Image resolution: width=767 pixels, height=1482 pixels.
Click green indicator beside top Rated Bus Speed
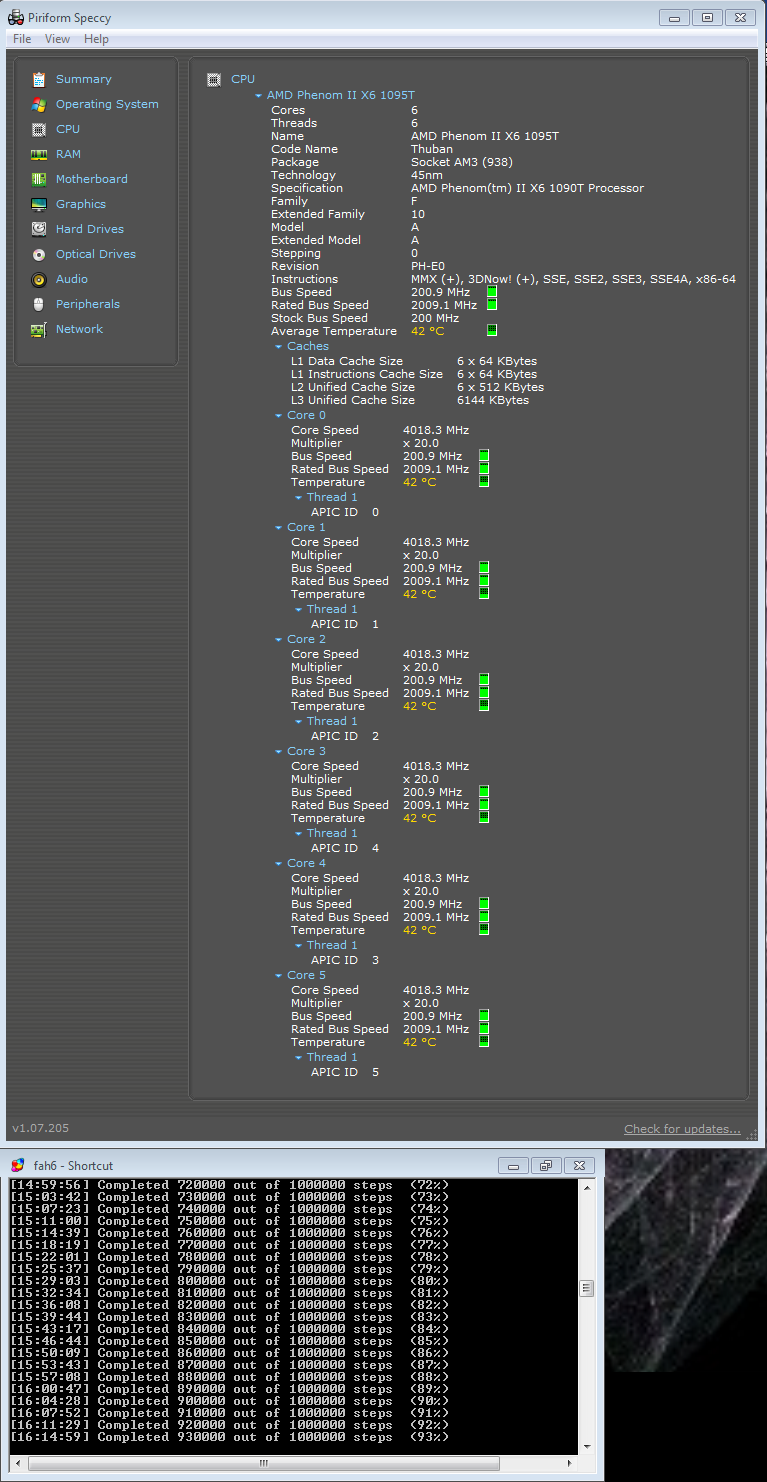(492, 305)
